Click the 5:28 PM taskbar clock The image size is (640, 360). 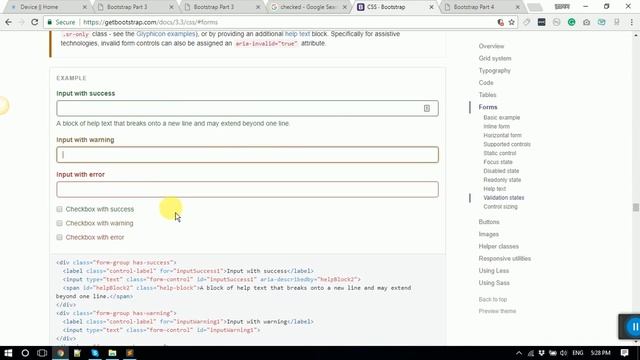(x=601, y=353)
